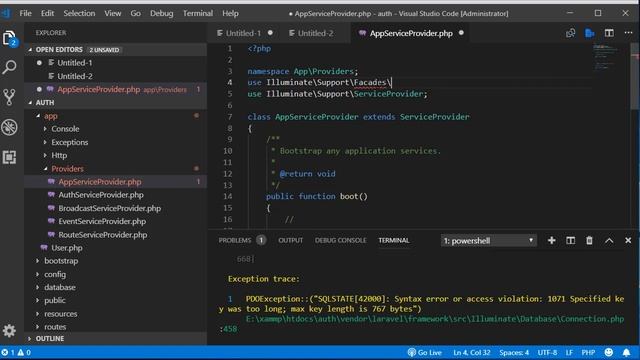Close the terminal panel
The image size is (640, 360).
tap(628, 240)
